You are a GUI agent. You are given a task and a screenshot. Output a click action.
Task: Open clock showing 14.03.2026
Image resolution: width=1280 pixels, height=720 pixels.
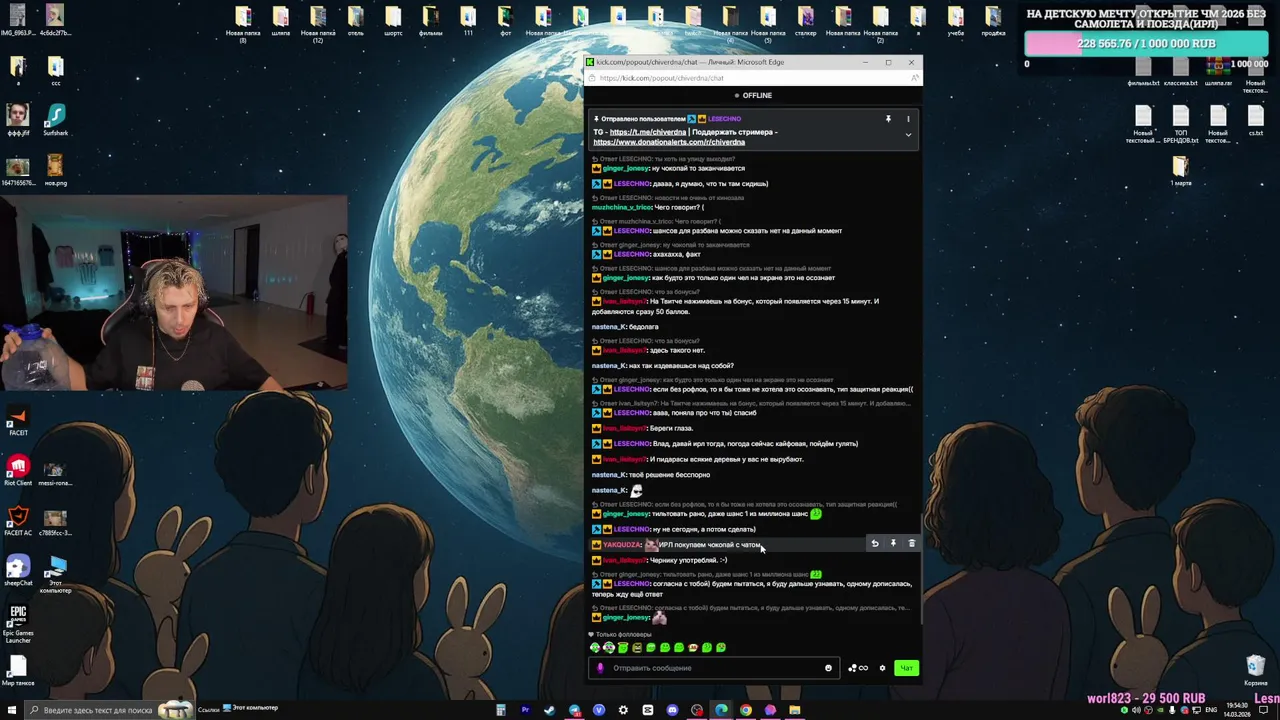[x=1236, y=710]
